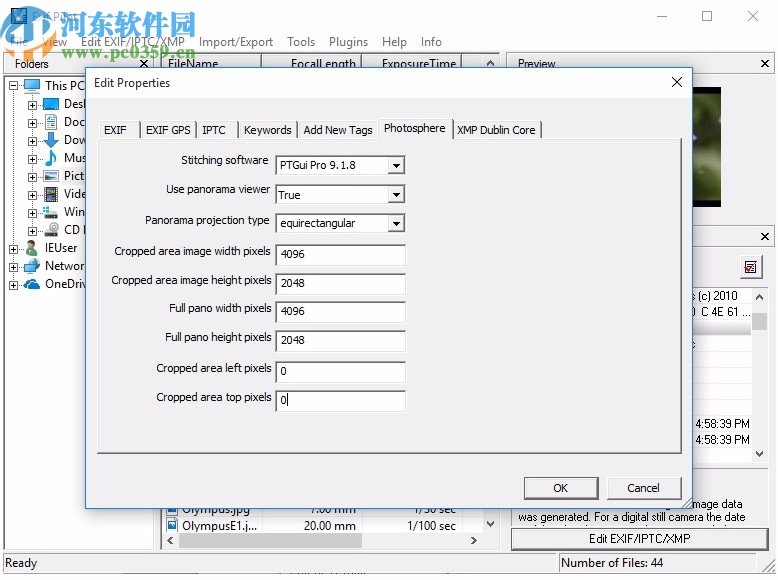Click the IEUser person icon
This screenshot has width=778, height=580.
32,248
